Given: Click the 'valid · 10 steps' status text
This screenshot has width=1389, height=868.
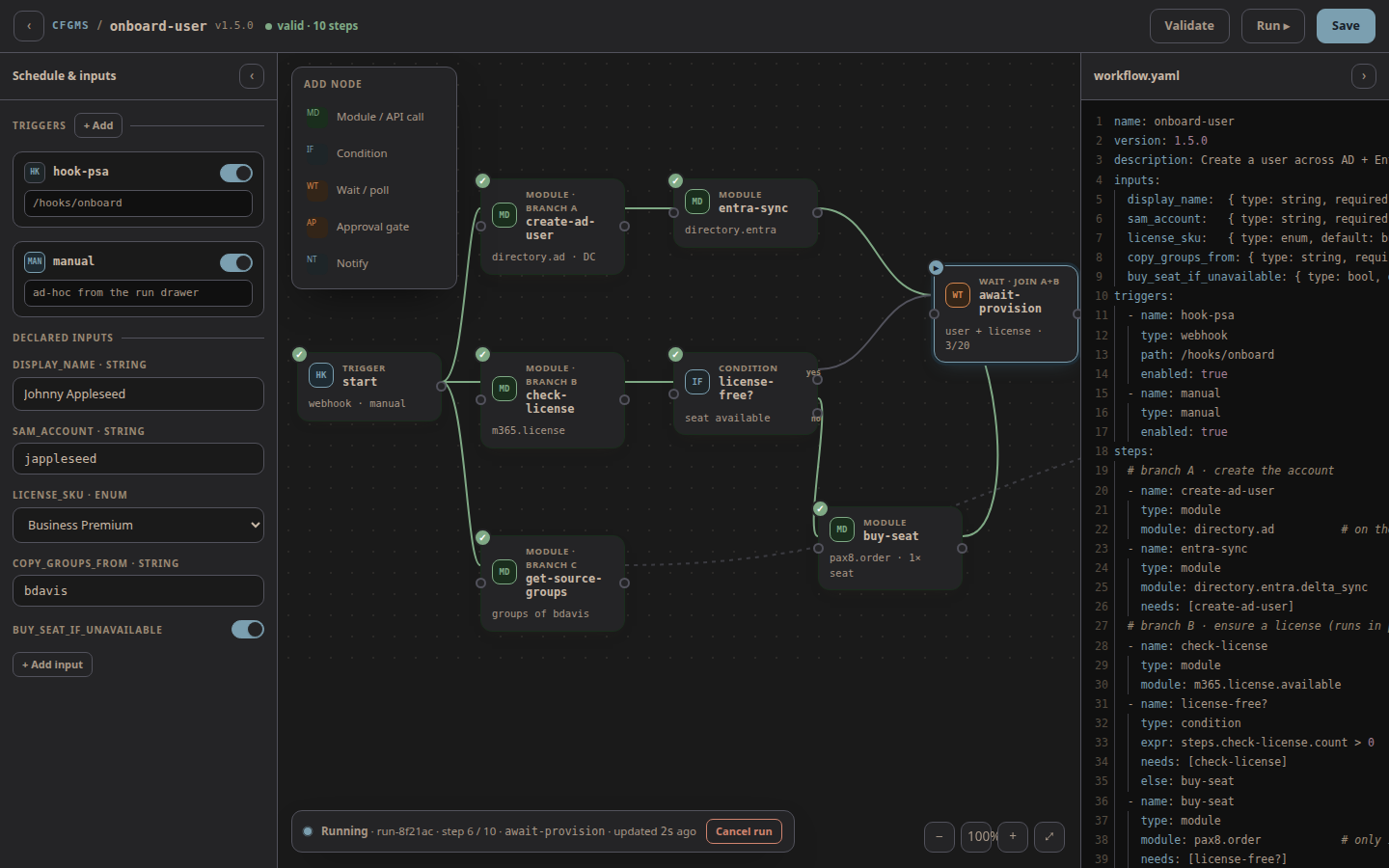Looking at the screenshot, I should tap(317, 26).
